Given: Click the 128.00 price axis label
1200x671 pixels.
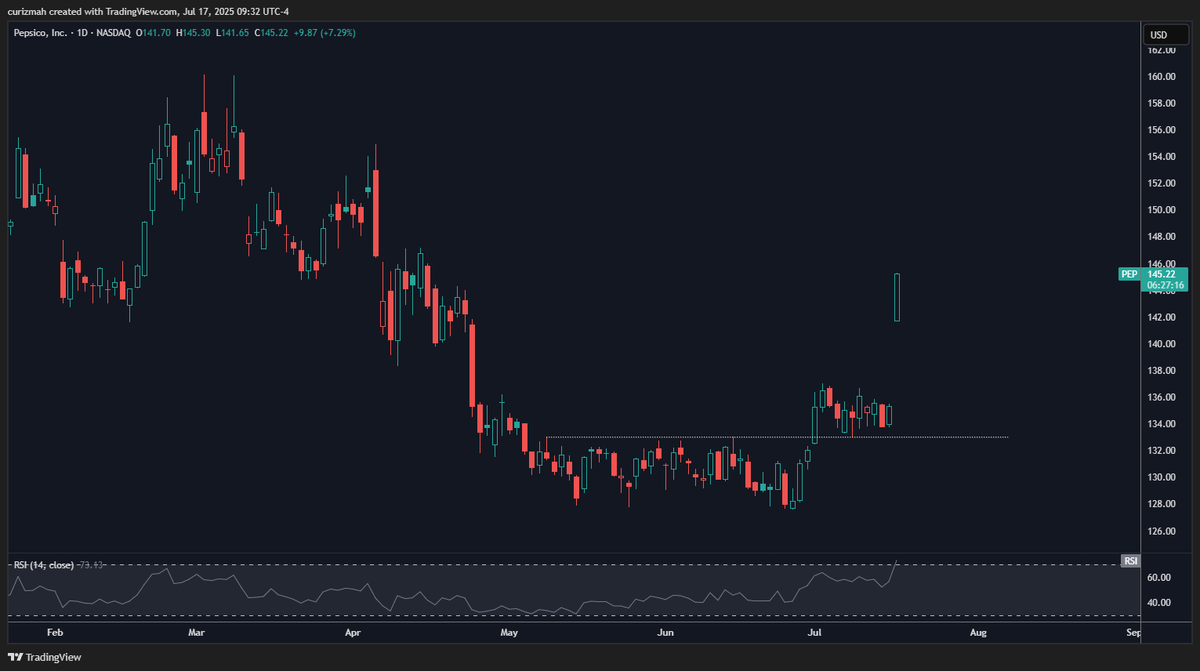Looking at the screenshot, I should (1161, 504).
